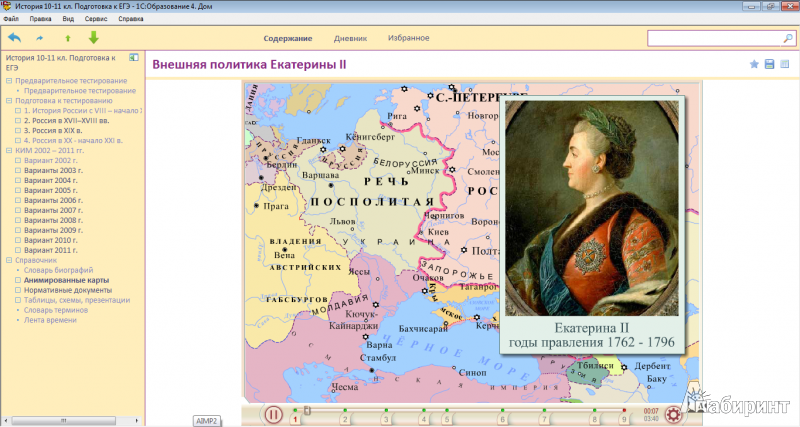The image size is (800, 427).
Task: Open Варианты 2003 г.
Action: click(53, 170)
